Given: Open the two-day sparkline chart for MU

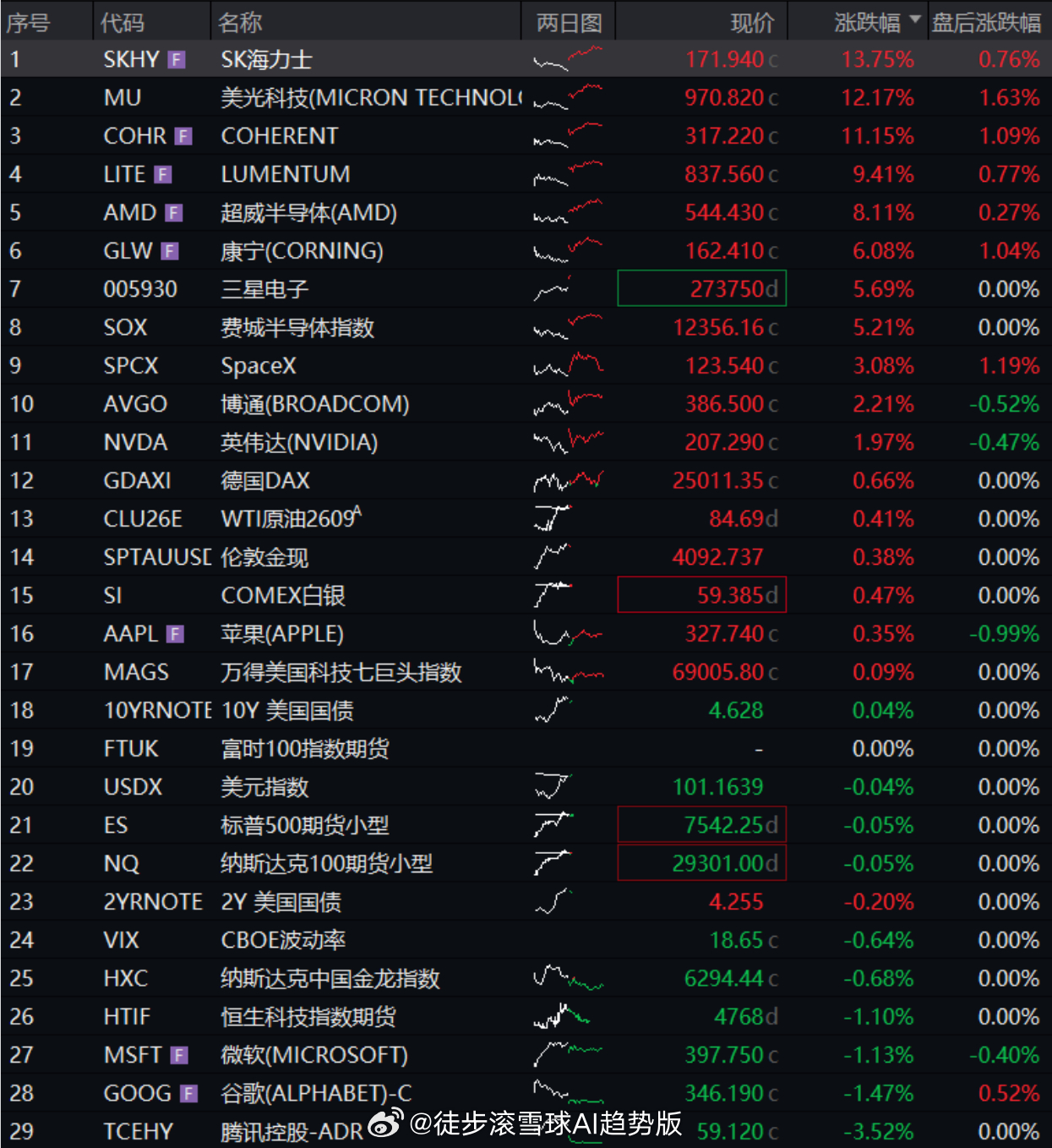Looking at the screenshot, I should (x=568, y=97).
